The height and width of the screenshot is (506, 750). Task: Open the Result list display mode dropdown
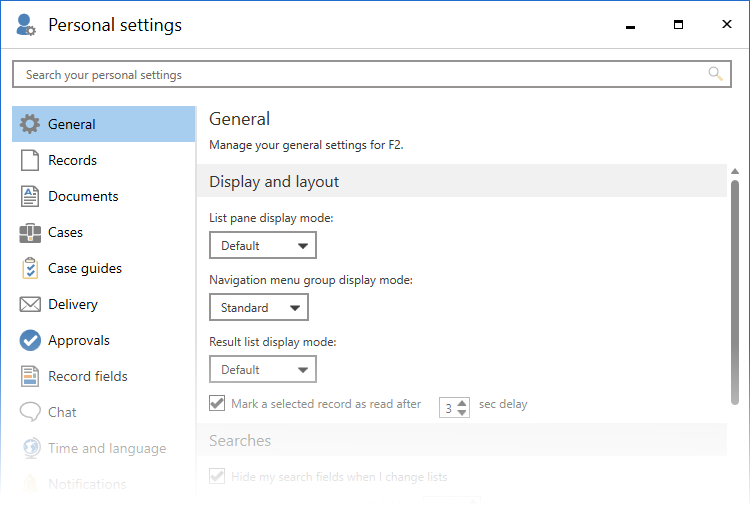tap(263, 370)
